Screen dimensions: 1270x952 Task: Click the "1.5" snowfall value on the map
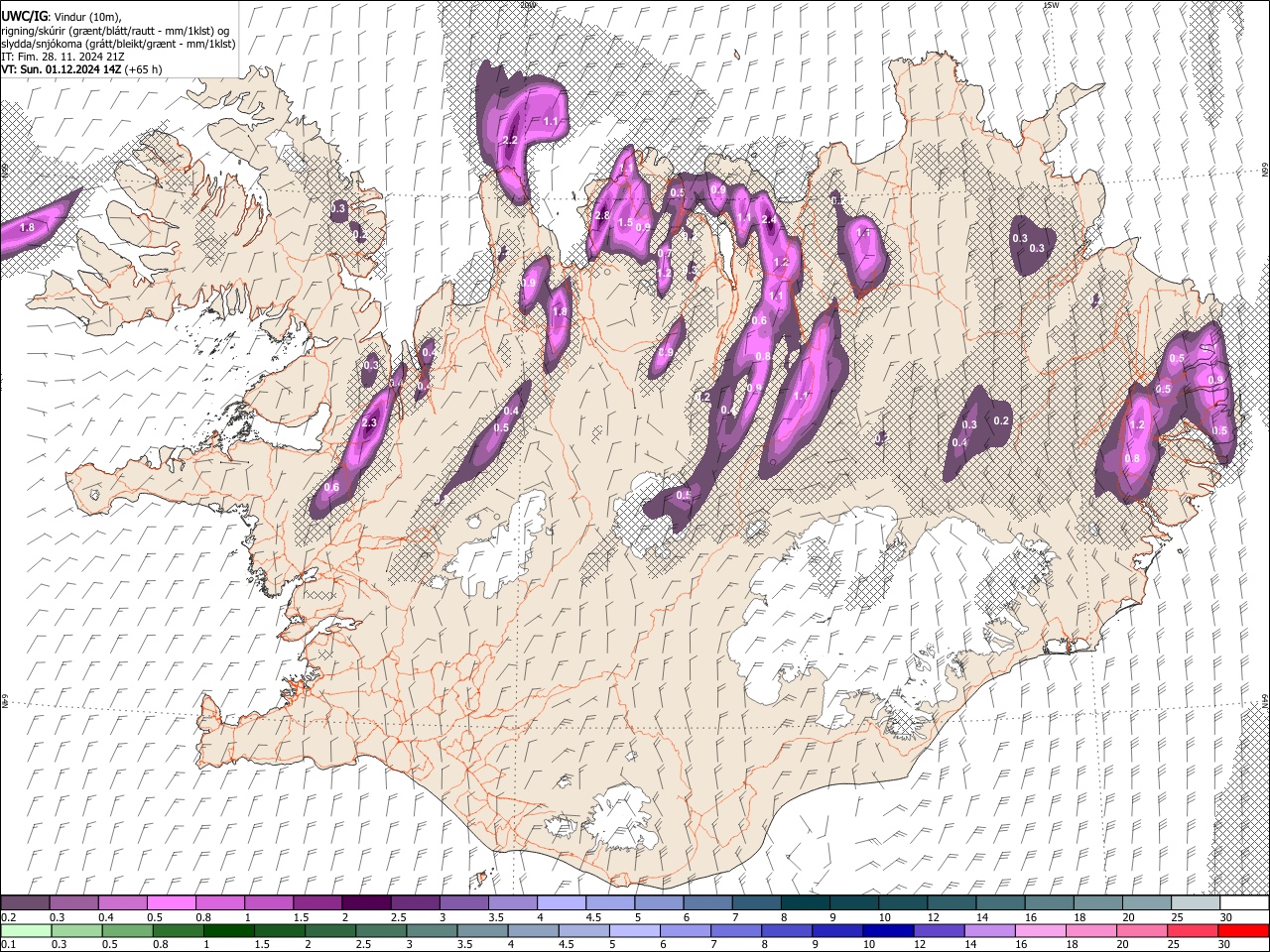point(625,223)
